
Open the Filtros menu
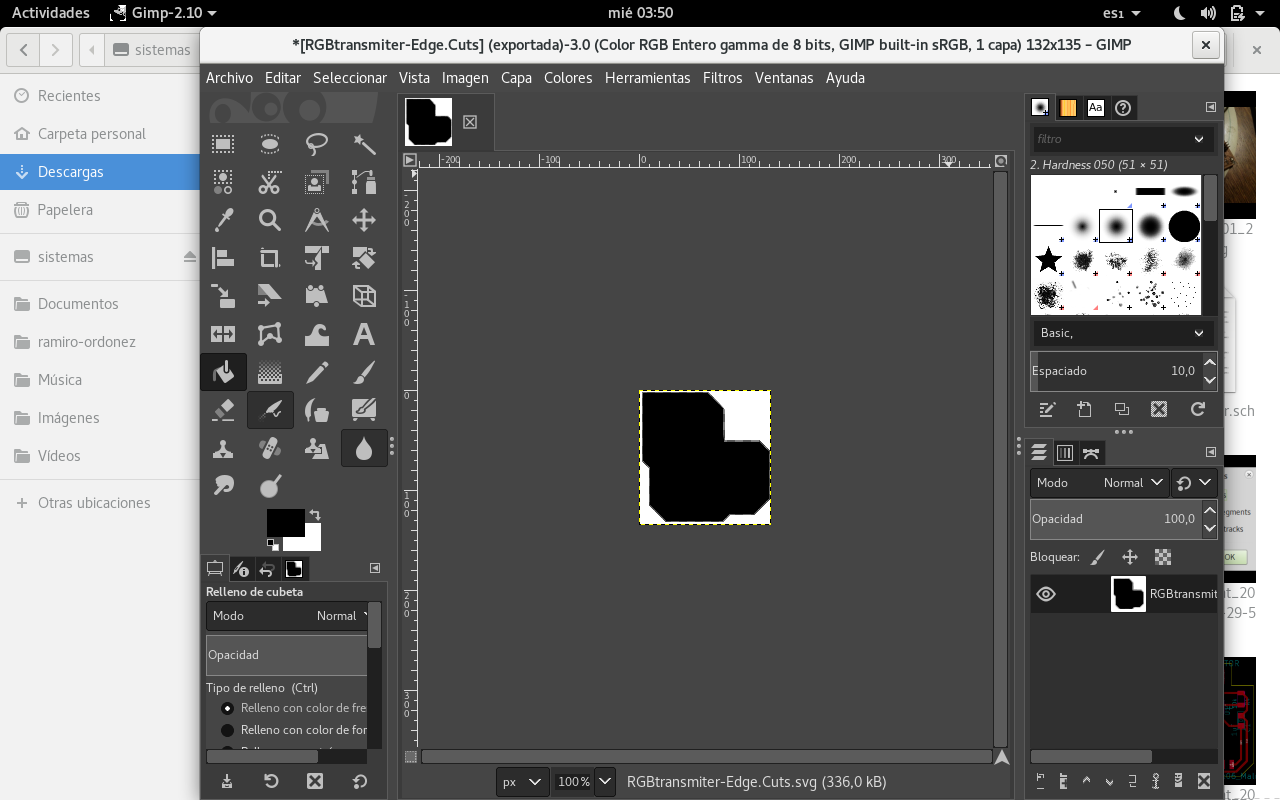723,78
